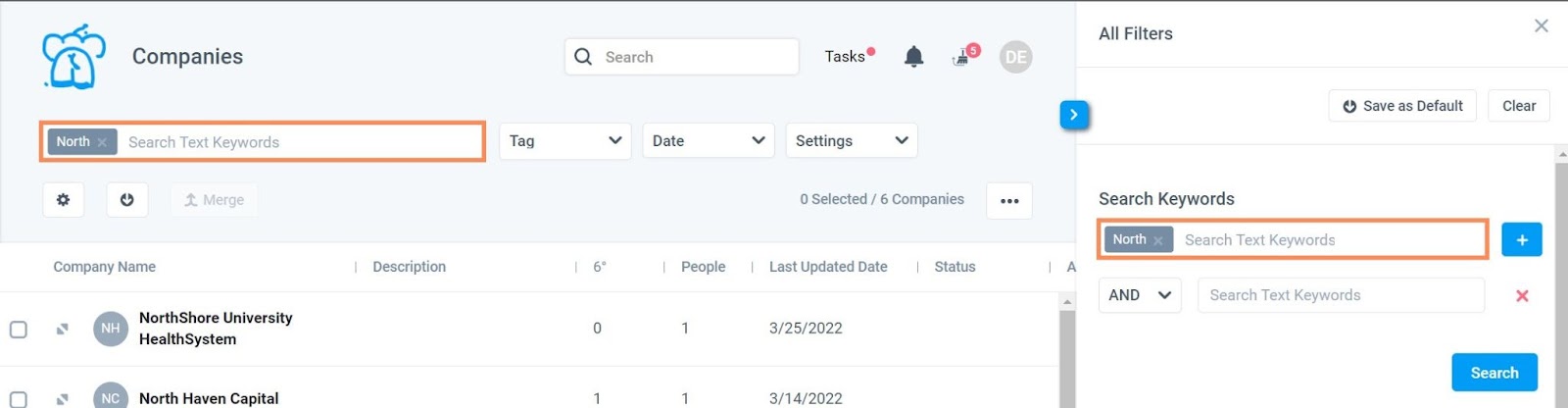Viewport: 1568px width, 408px height.
Task: Close the All Filters panel
Action: pos(1542,26)
